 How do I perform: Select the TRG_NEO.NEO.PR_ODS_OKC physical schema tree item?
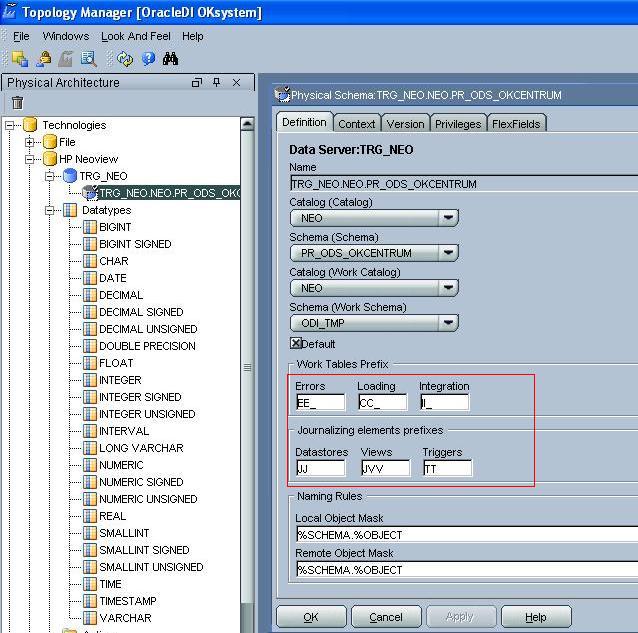(162, 193)
